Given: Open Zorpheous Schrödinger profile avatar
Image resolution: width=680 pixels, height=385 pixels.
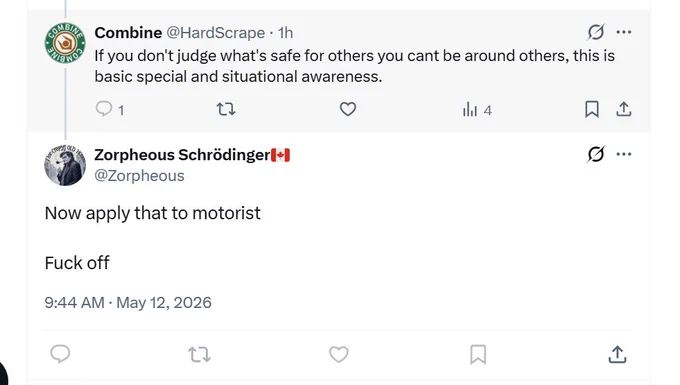Looking at the screenshot, I should 65,165.
